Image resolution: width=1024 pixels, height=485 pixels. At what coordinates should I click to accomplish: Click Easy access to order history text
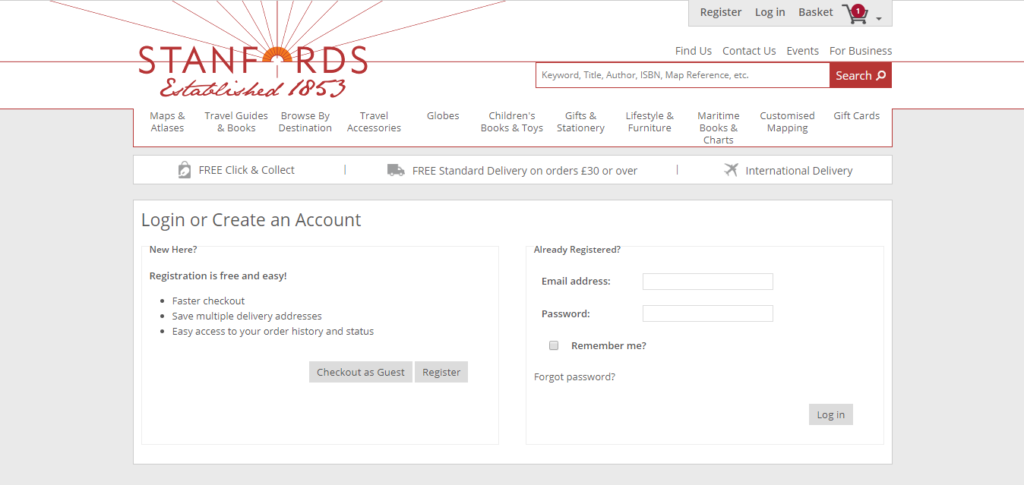click(273, 331)
